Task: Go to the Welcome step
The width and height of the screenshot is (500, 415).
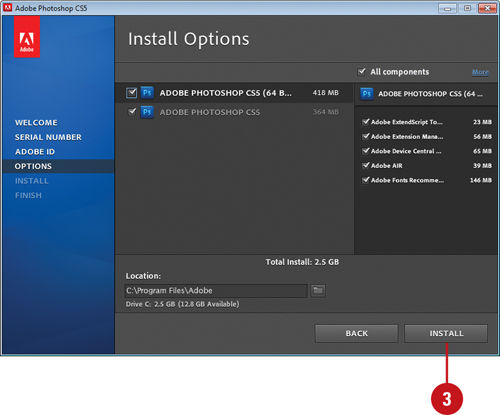Action: (36, 123)
